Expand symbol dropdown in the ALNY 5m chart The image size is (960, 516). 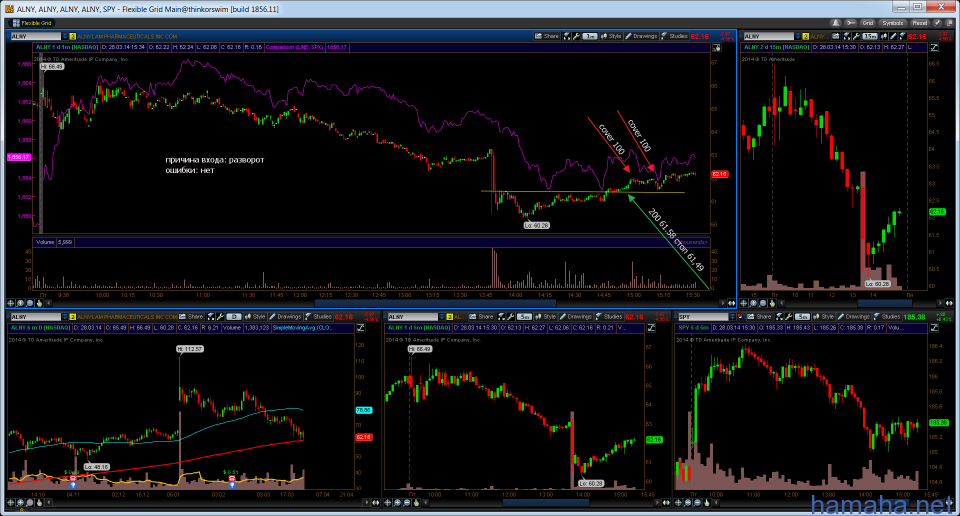(x=442, y=316)
